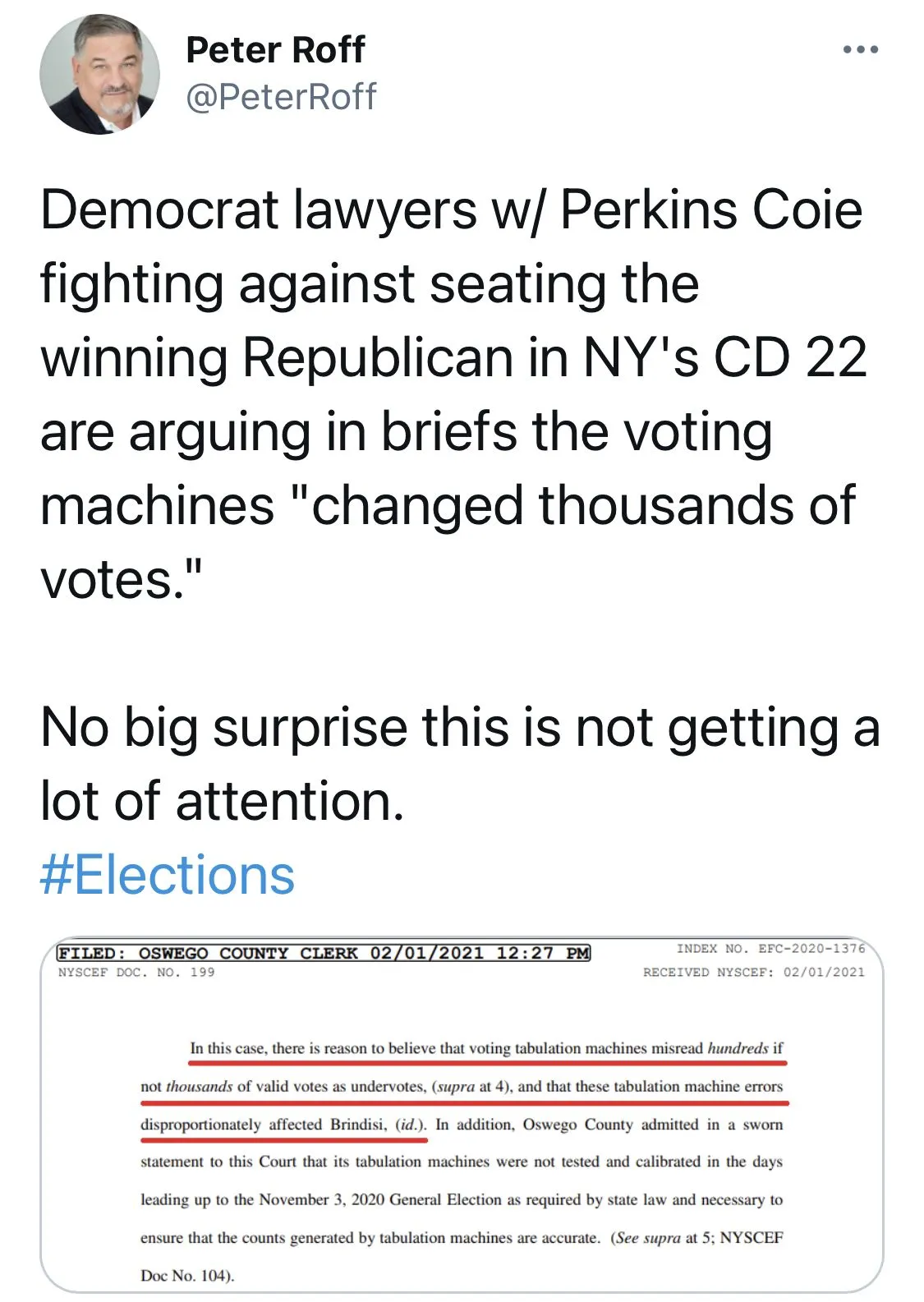Click Peter Roff's profile avatar photo
Screen dimensions: 924x1302
pos(99,74)
